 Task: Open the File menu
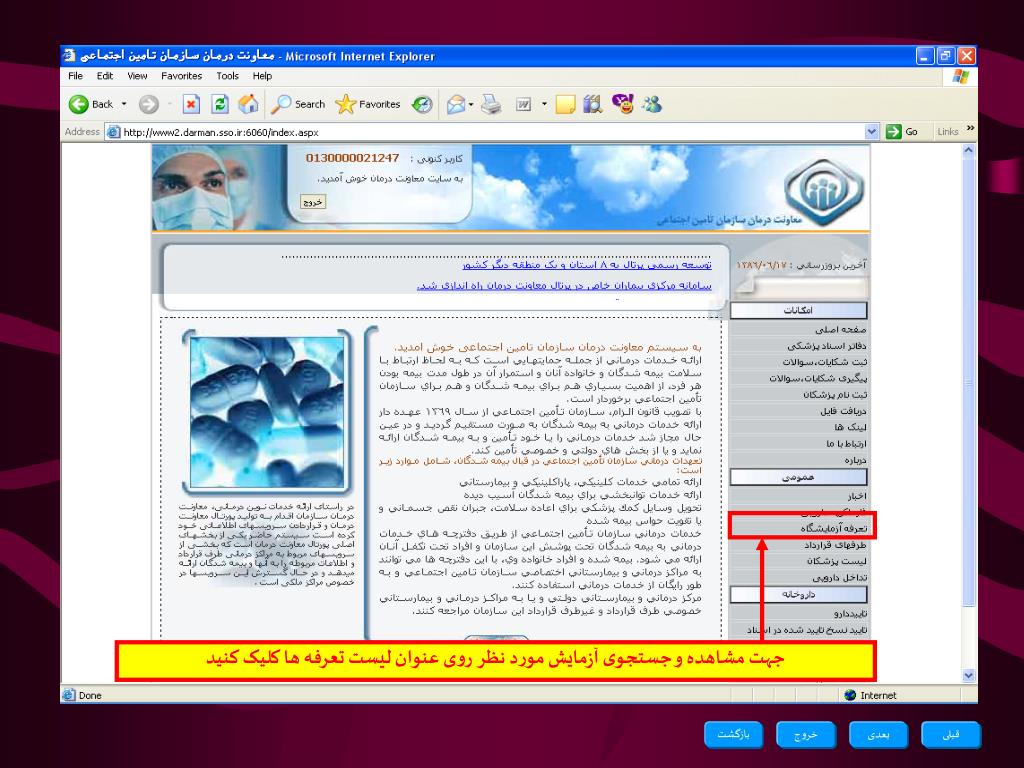point(76,76)
